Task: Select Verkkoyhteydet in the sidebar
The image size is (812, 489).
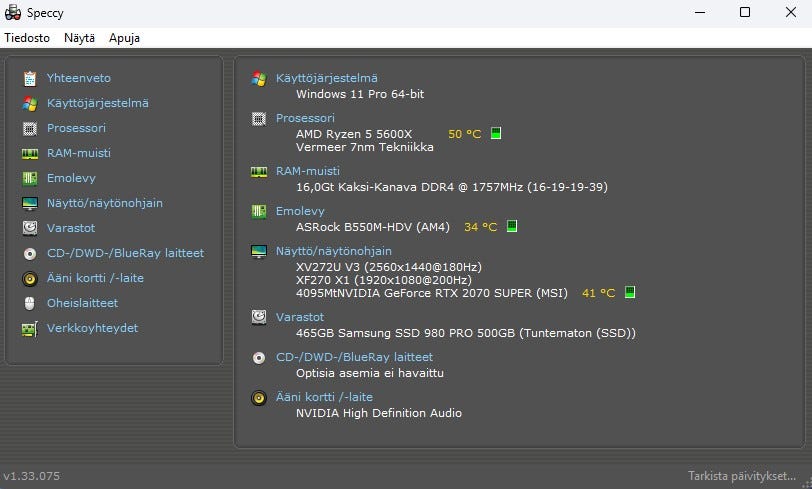Action: (x=92, y=328)
